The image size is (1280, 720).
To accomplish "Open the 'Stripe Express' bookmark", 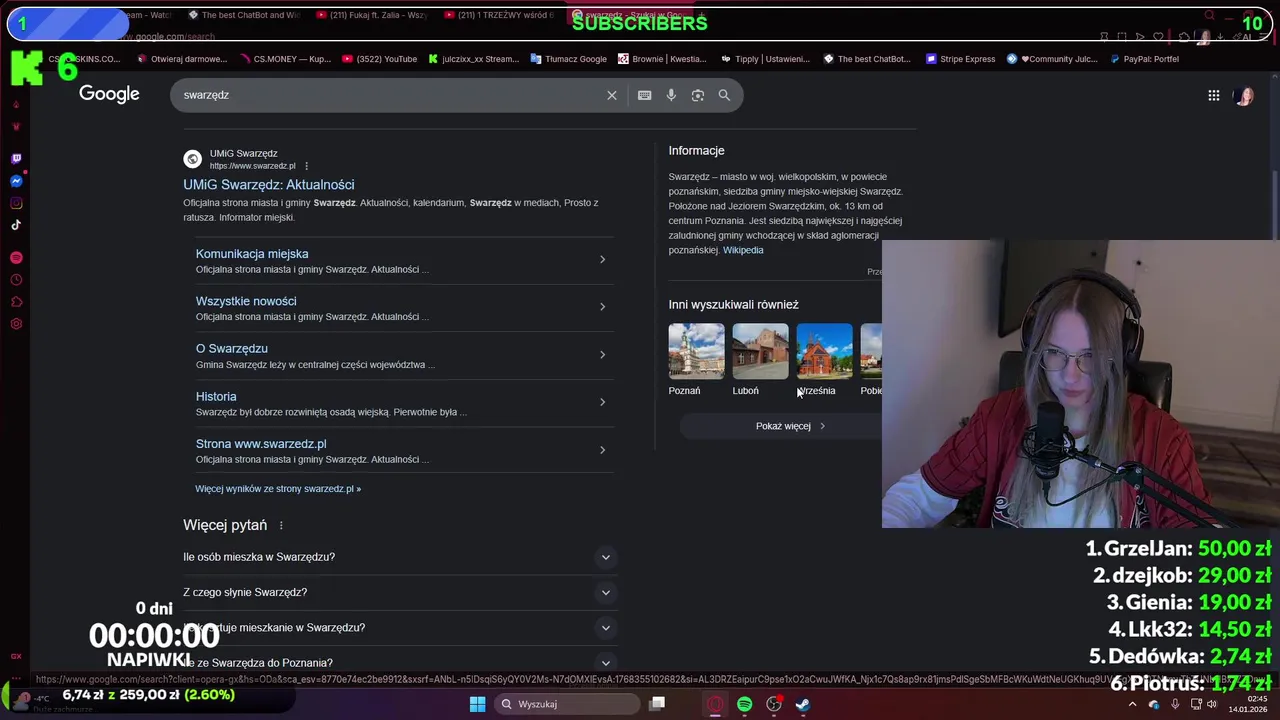I will (960, 59).
